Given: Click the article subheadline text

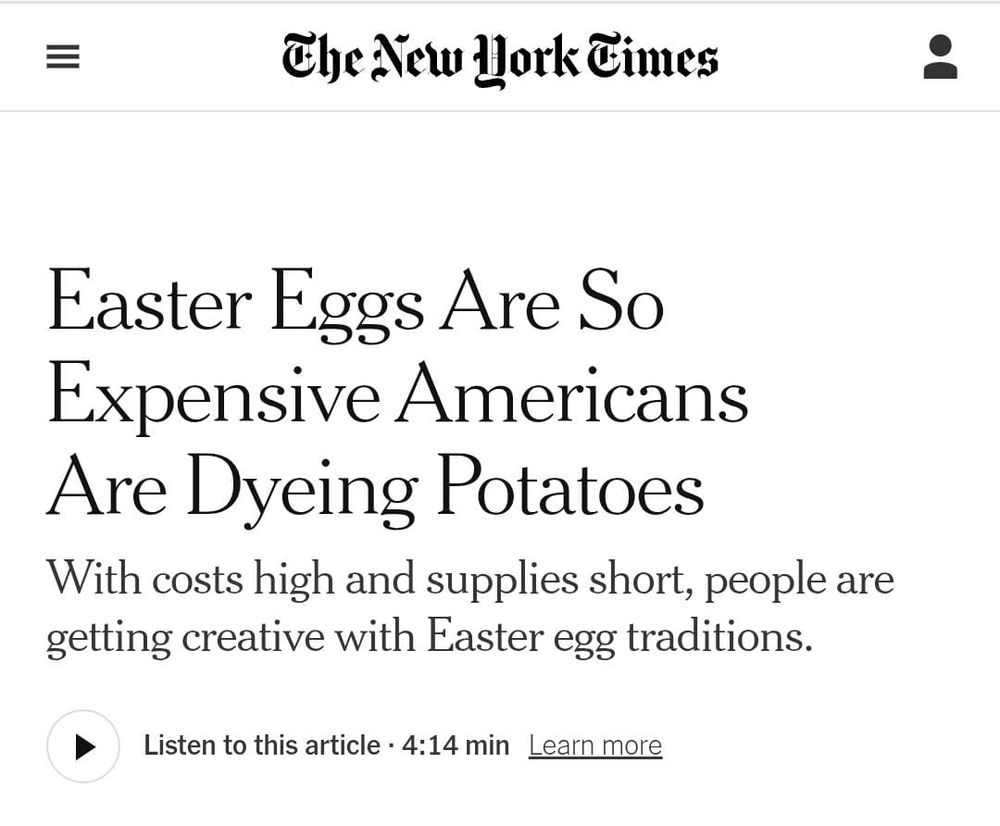Looking at the screenshot, I should click(470, 605).
